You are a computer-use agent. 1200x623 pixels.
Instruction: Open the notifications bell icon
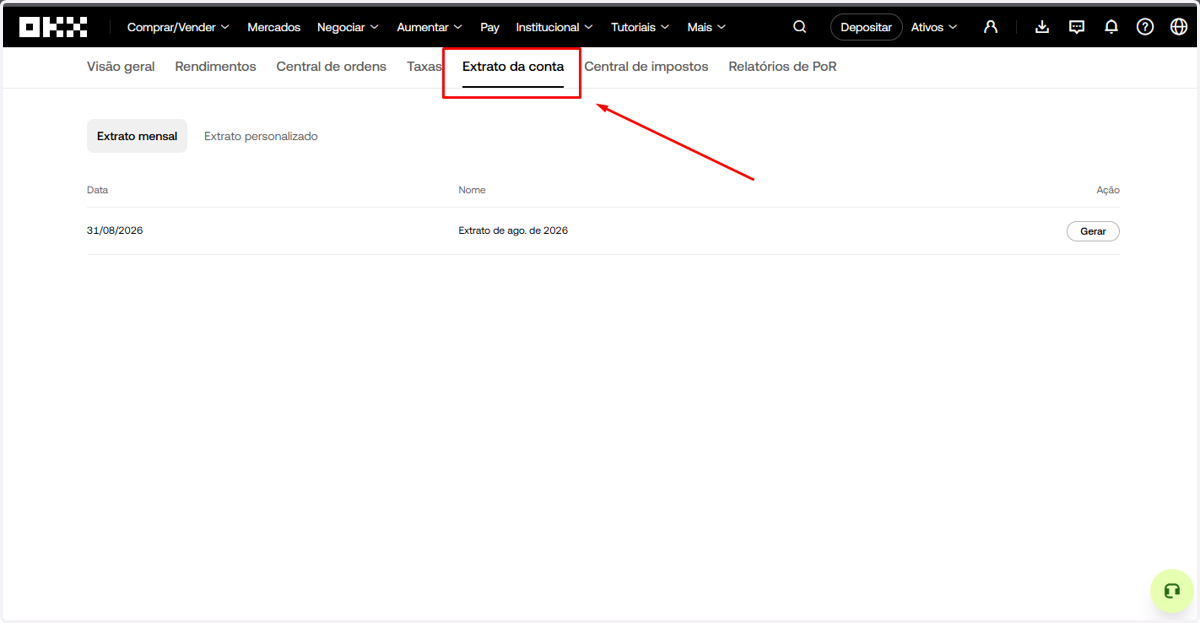(x=1111, y=27)
